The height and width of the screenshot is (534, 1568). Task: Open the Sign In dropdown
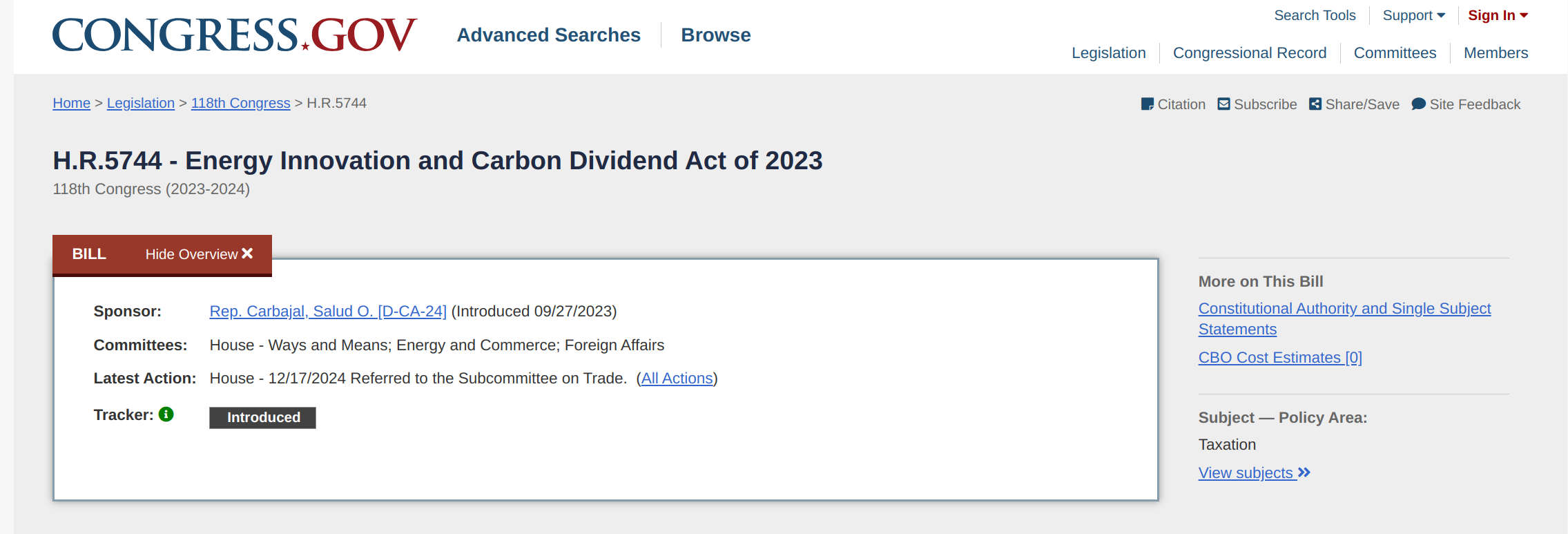tap(1497, 15)
